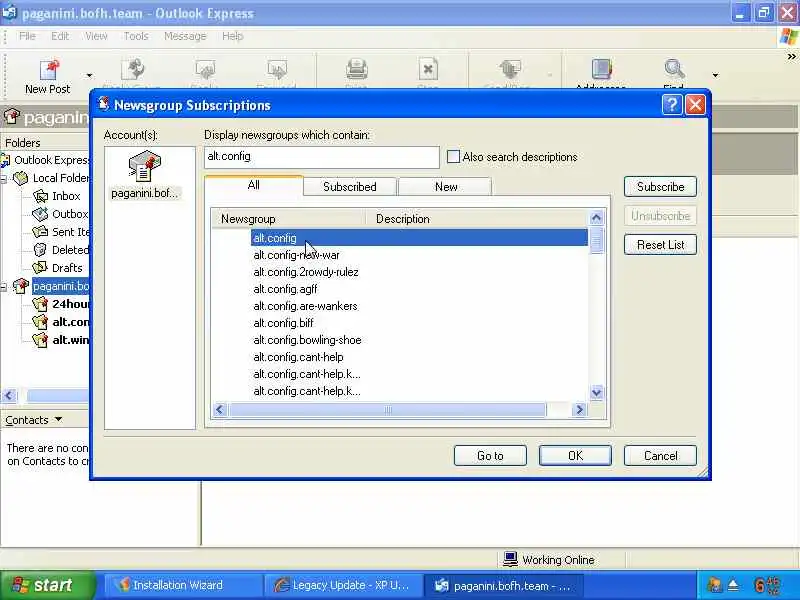This screenshot has width=800, height=600.
Task: Select alt.config.agff newsgroup
Action: [285, 289]
